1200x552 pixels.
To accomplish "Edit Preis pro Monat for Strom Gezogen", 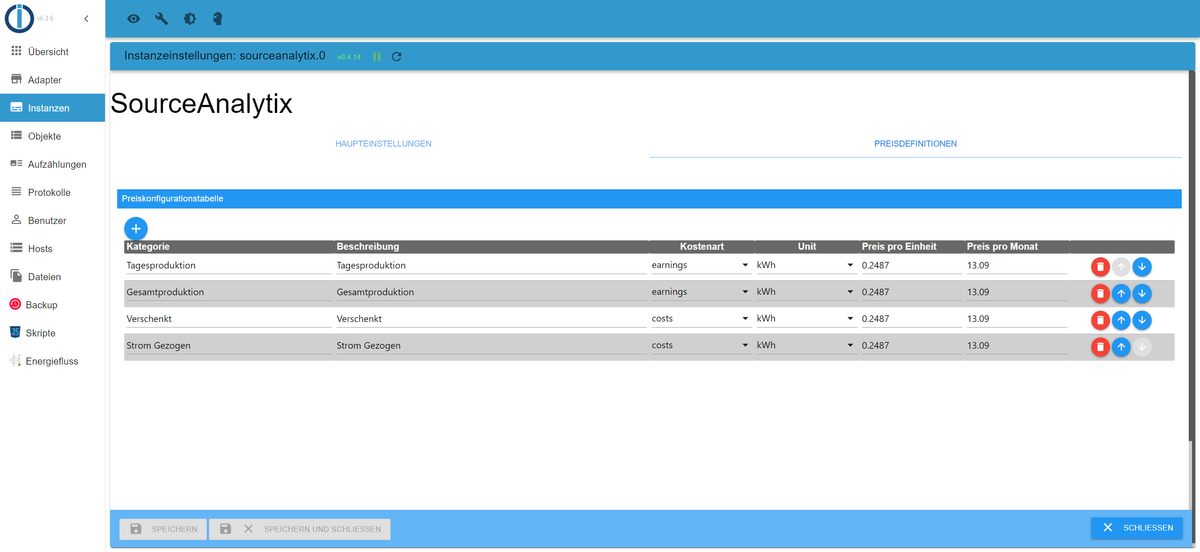I will coord(1016,345).
